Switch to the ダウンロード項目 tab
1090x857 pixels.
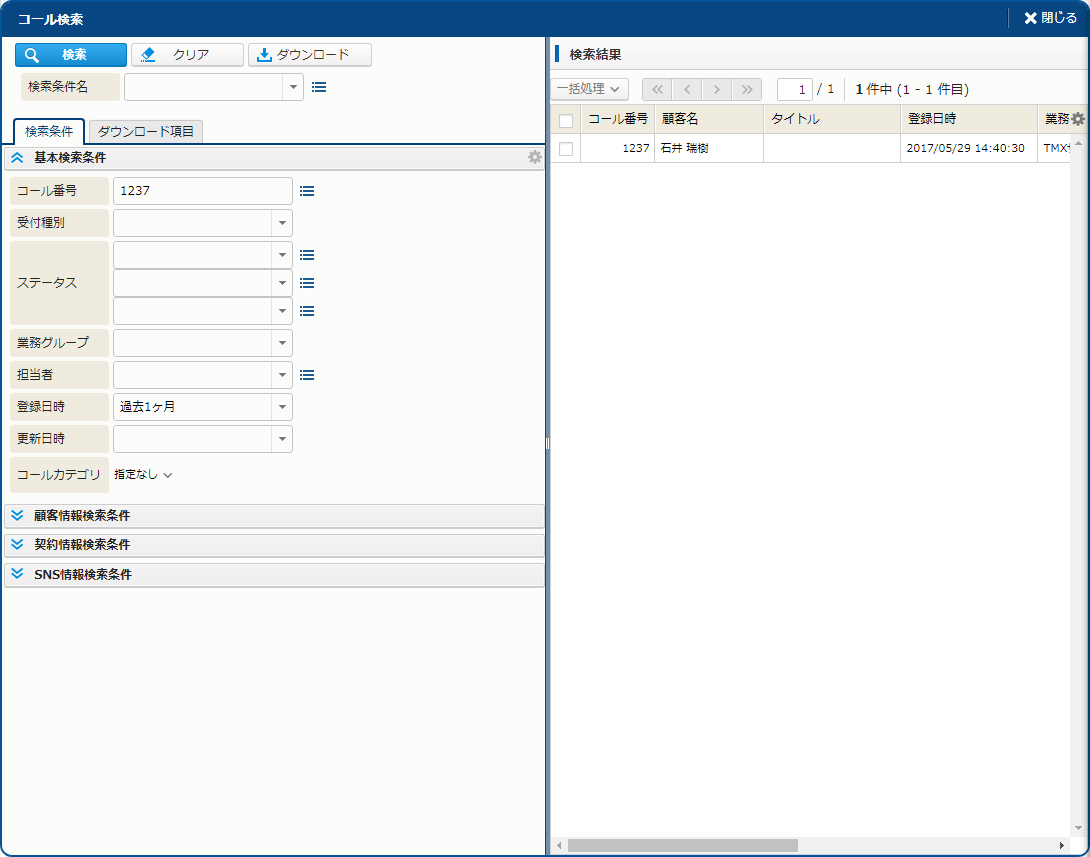pyautogui.click(x=146, y=131)
